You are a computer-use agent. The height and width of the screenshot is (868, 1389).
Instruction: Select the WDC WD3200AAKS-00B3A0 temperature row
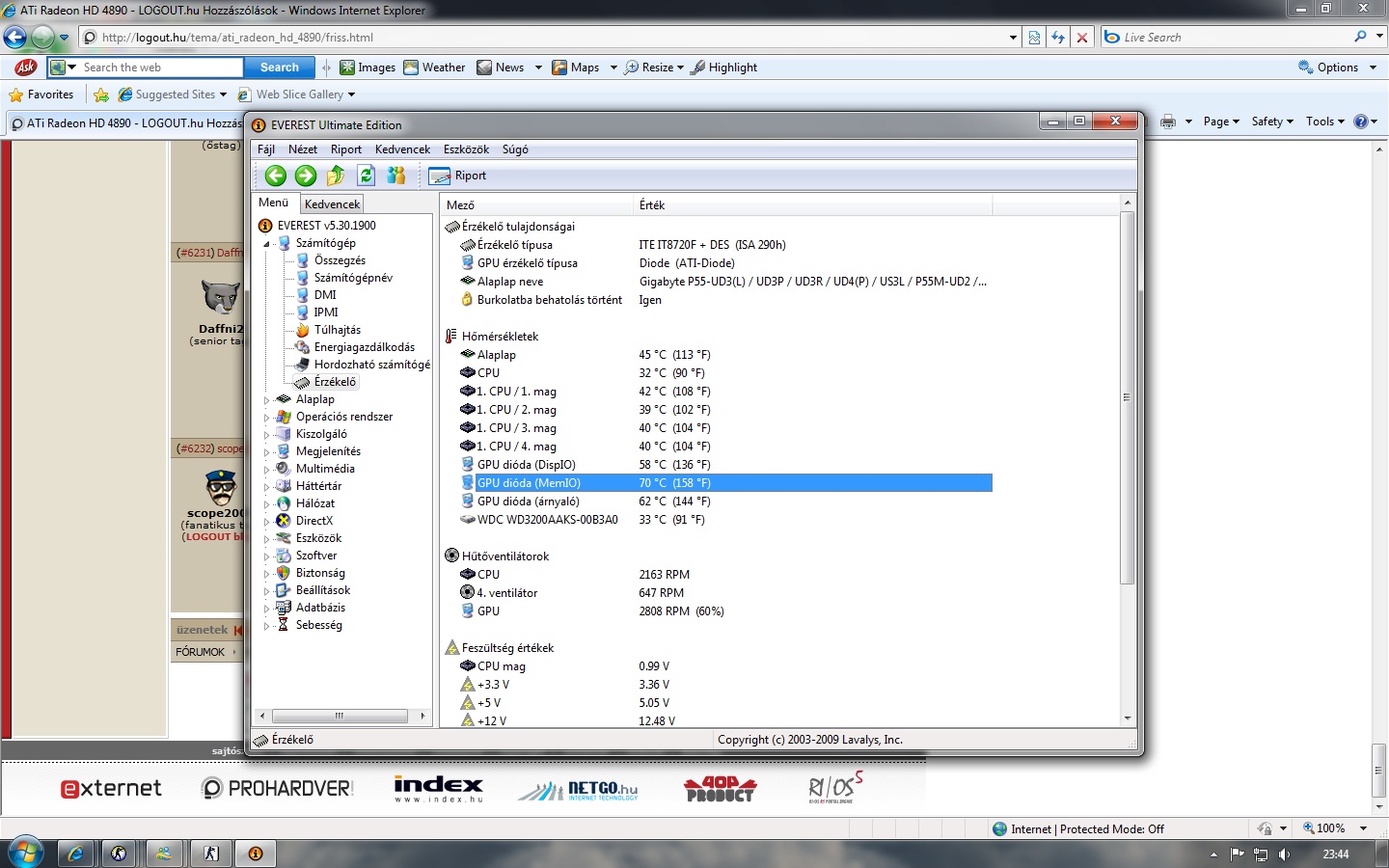(x=725, y=520)
